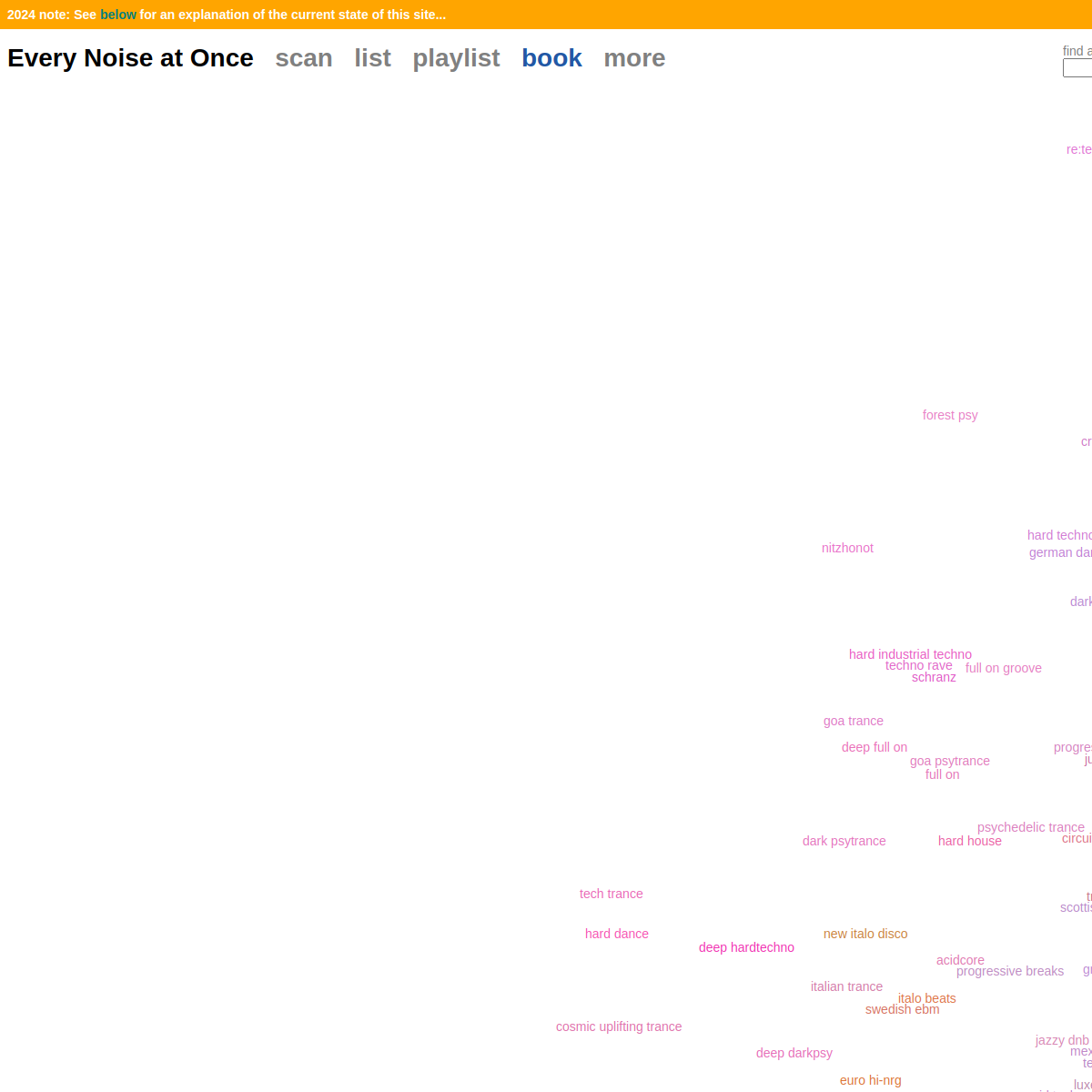Click the Every Noise at Once title

point(130,58)
